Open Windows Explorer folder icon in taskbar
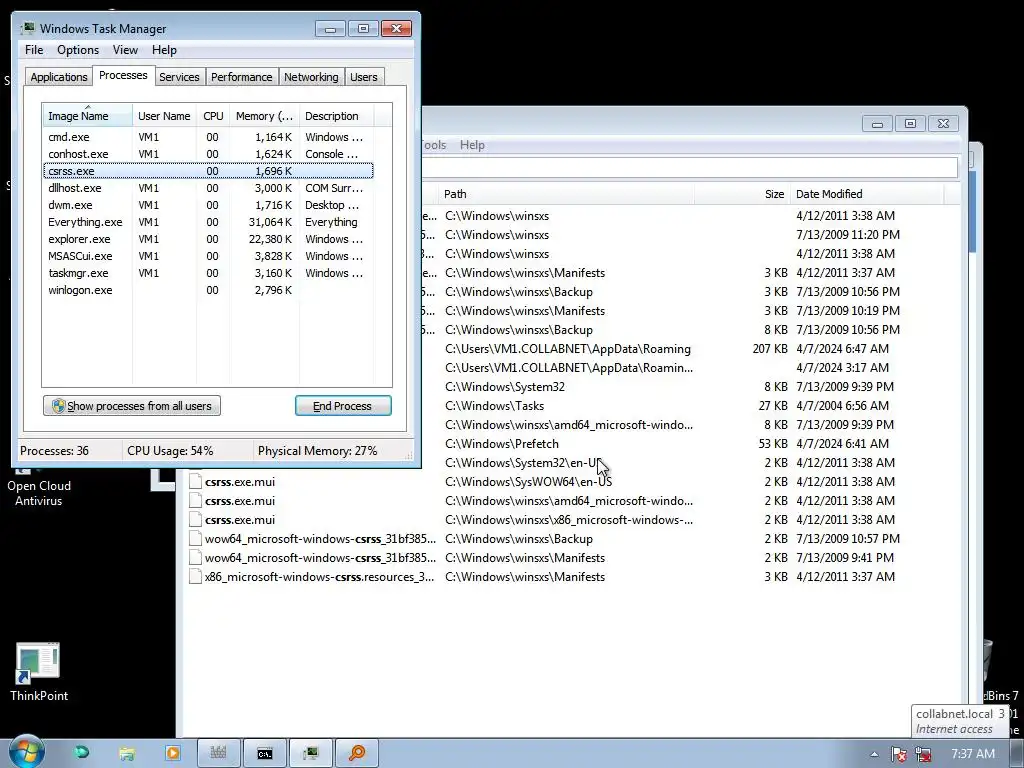Screen dimensions: 1024x768 tap(127, 753)
